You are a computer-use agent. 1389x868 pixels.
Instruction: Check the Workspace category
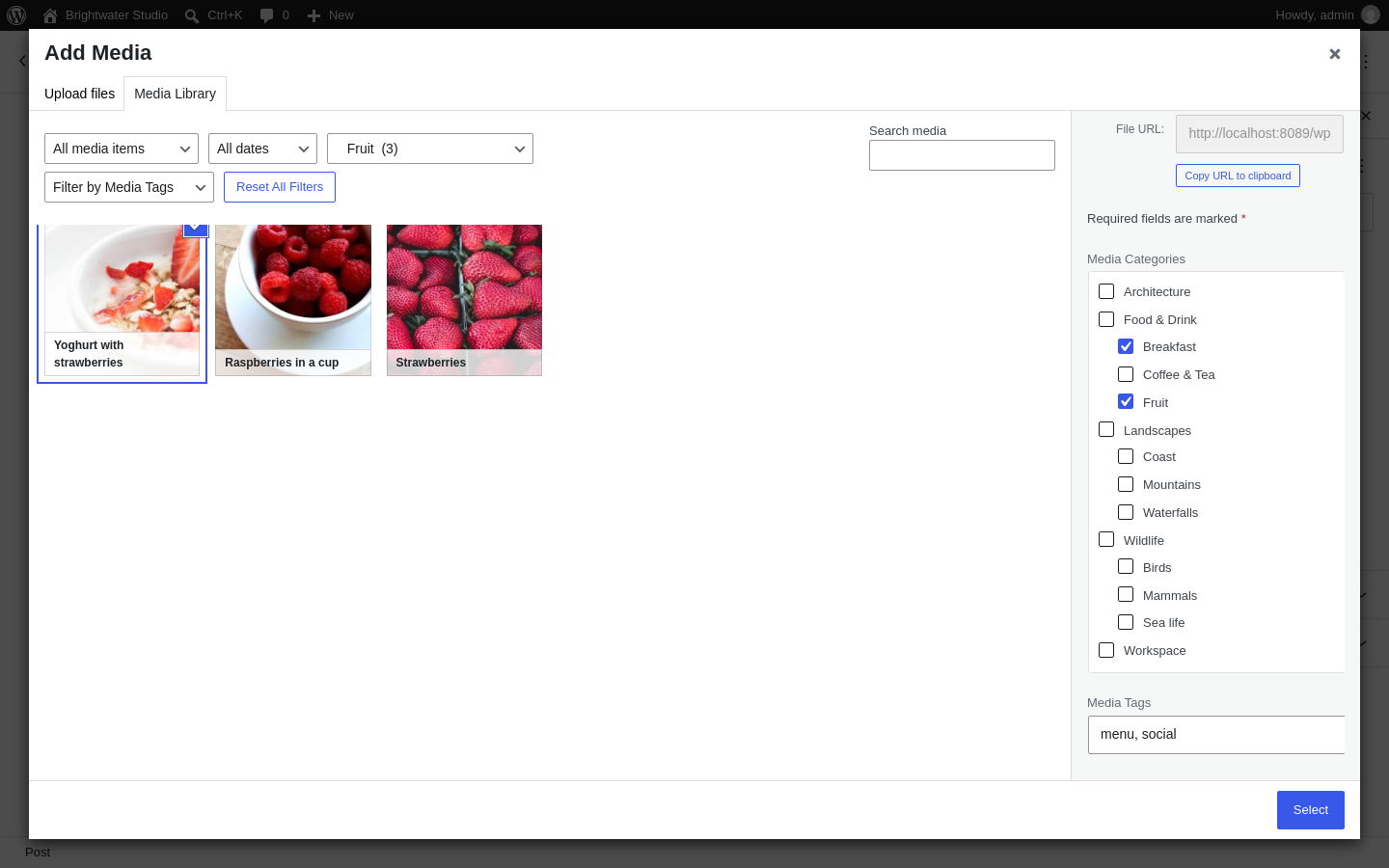pos(1106,650)
